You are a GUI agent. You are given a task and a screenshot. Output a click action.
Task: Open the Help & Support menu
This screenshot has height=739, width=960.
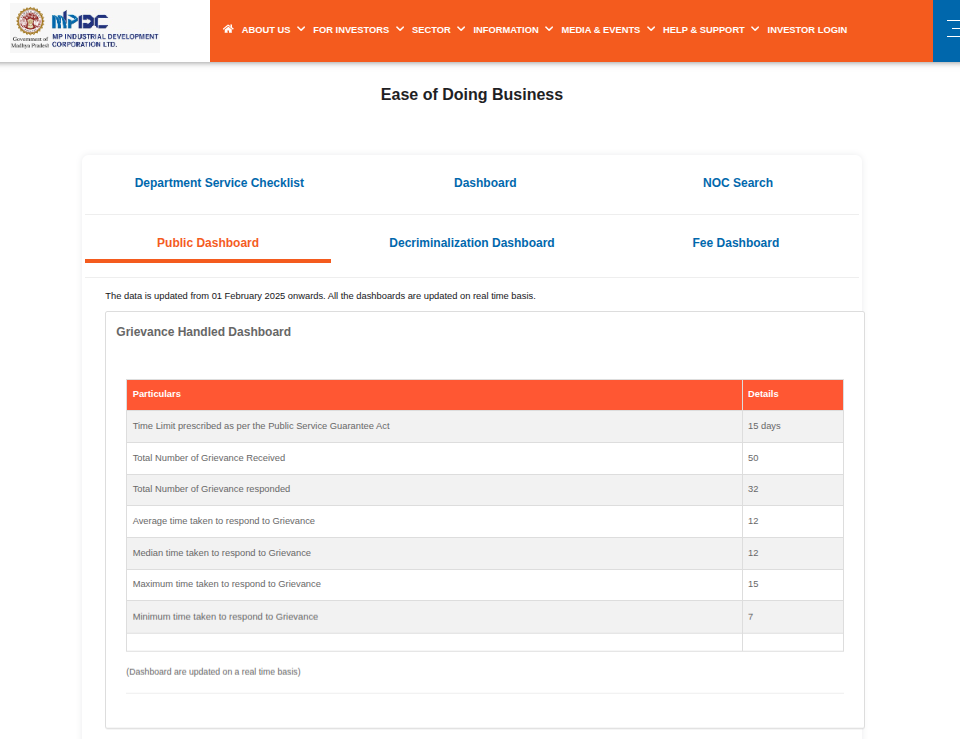pyautogui.click(x=710, y=30)
